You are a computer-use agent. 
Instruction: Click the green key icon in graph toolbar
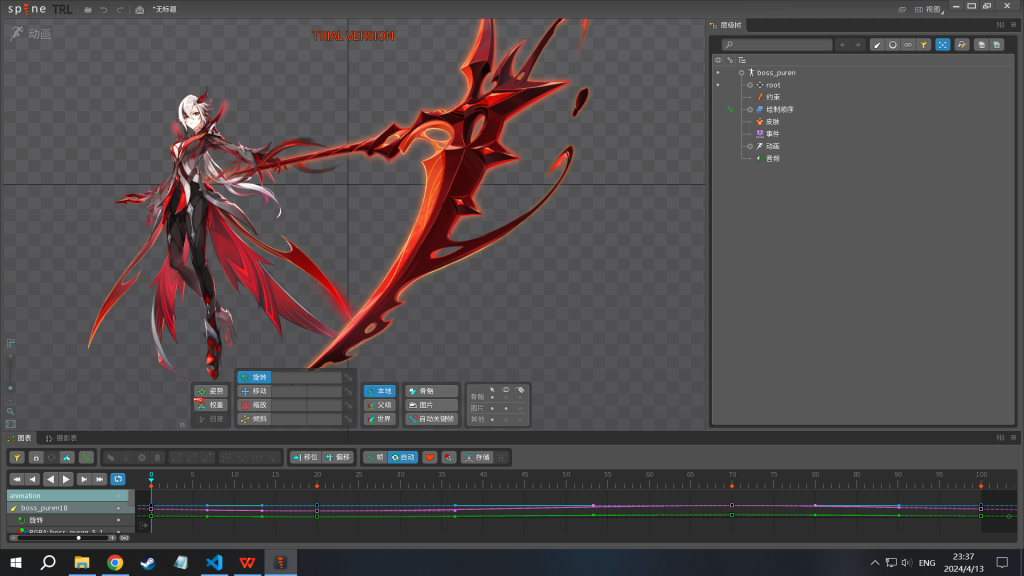[86, 458]
